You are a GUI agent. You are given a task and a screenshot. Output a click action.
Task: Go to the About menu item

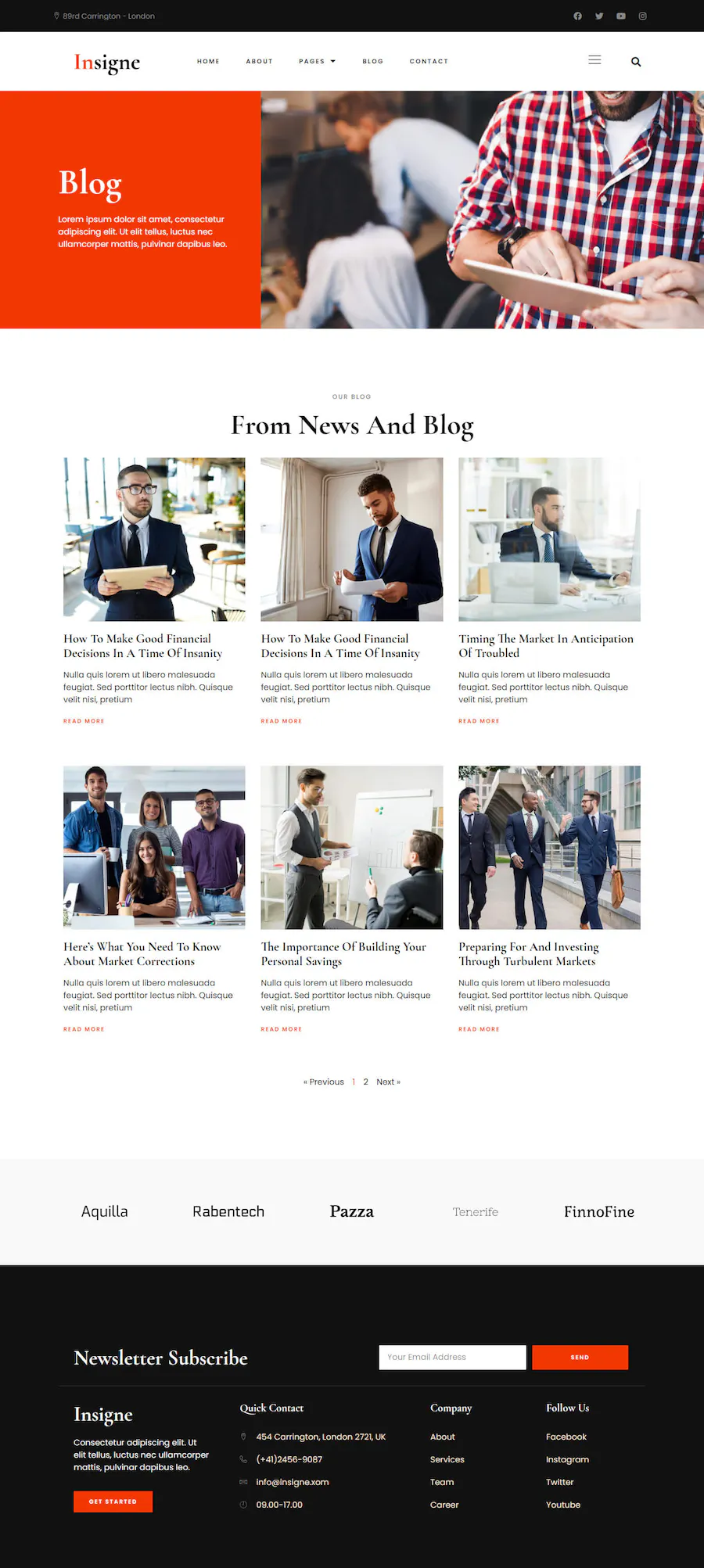(259, 61)
